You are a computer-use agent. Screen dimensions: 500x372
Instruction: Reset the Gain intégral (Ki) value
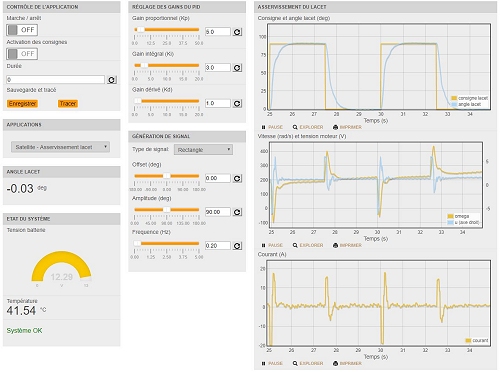pos(237,68)
